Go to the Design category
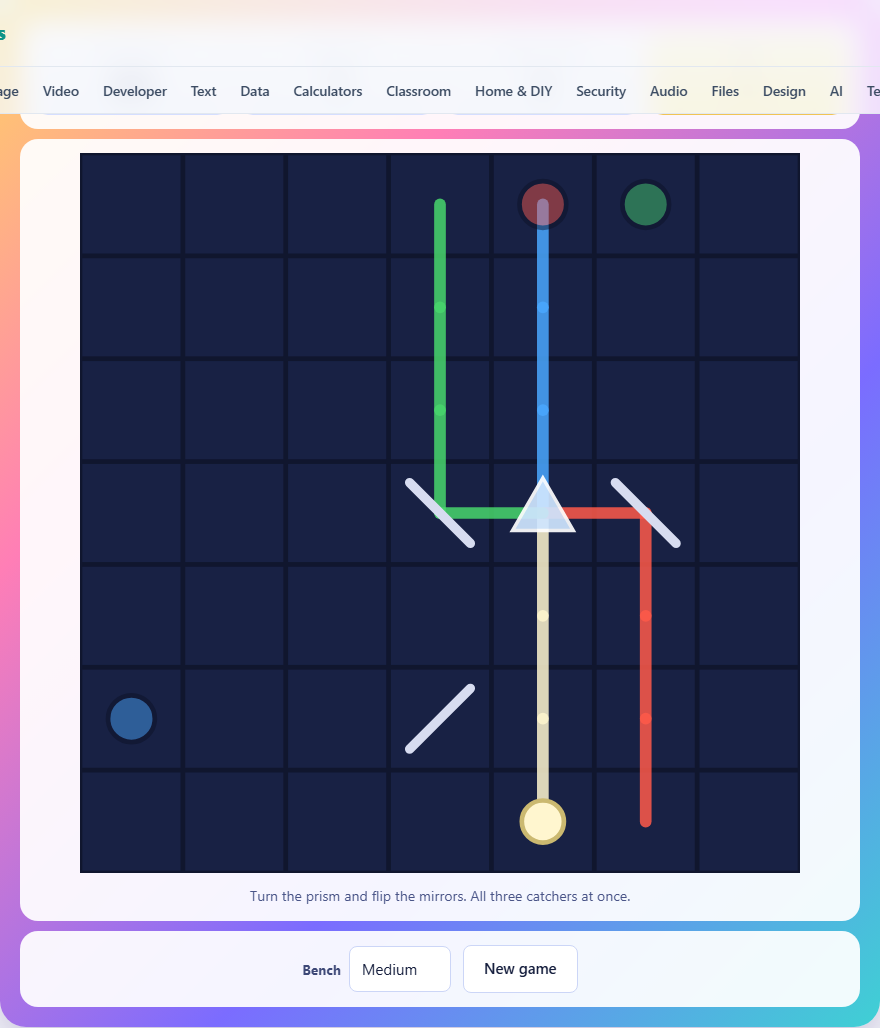Image resolution: width=880 pixels, height=1028 pixels. [x=784, y=91]
